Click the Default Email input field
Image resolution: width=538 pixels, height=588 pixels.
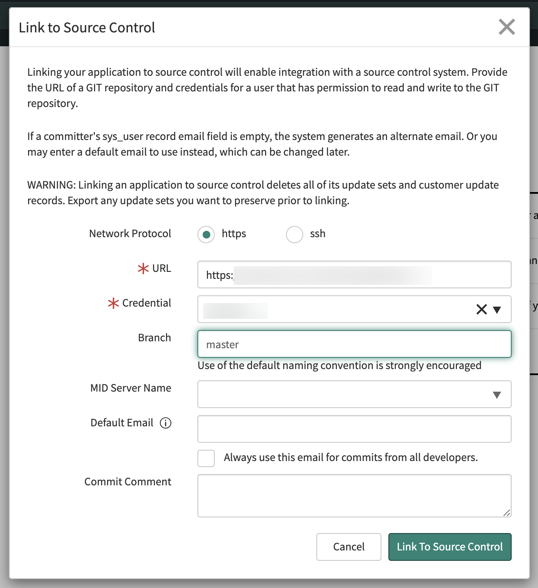point(354,429)
